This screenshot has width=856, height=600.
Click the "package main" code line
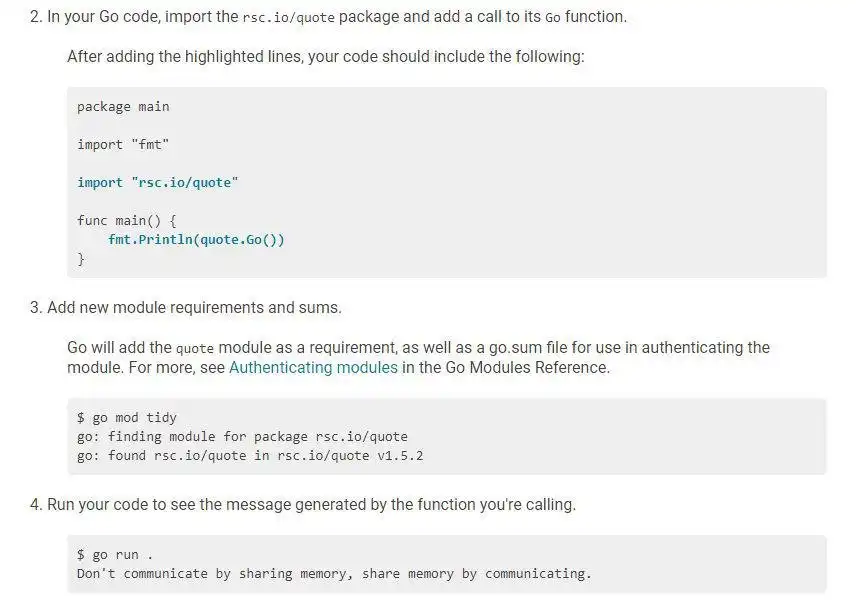(x=123, y=106)
